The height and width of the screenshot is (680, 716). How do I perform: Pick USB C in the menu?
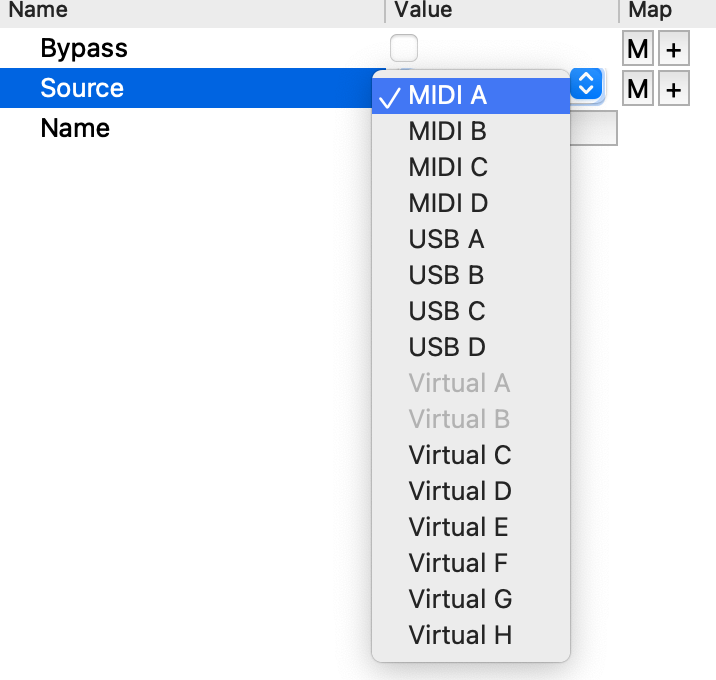[446, 311]
